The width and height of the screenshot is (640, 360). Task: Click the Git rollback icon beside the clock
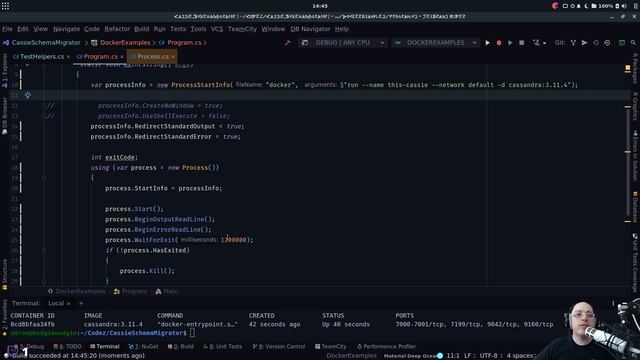pos(607,42)
